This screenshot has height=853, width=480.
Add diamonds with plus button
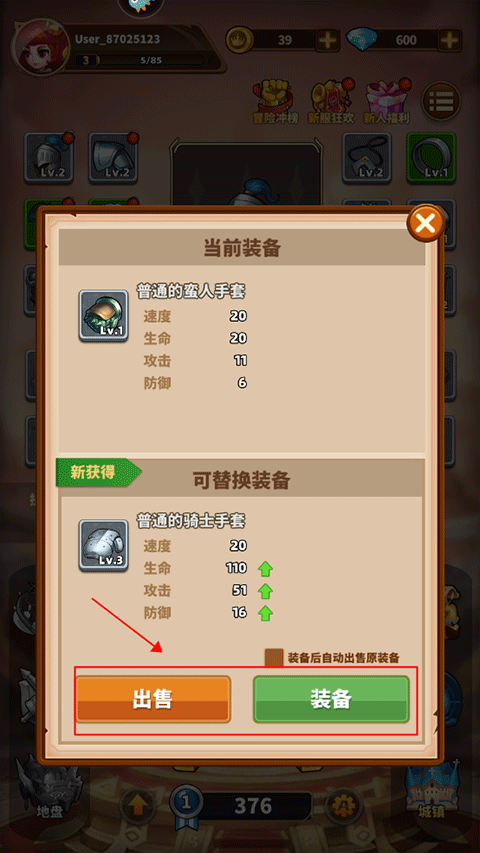pos(449,40)
